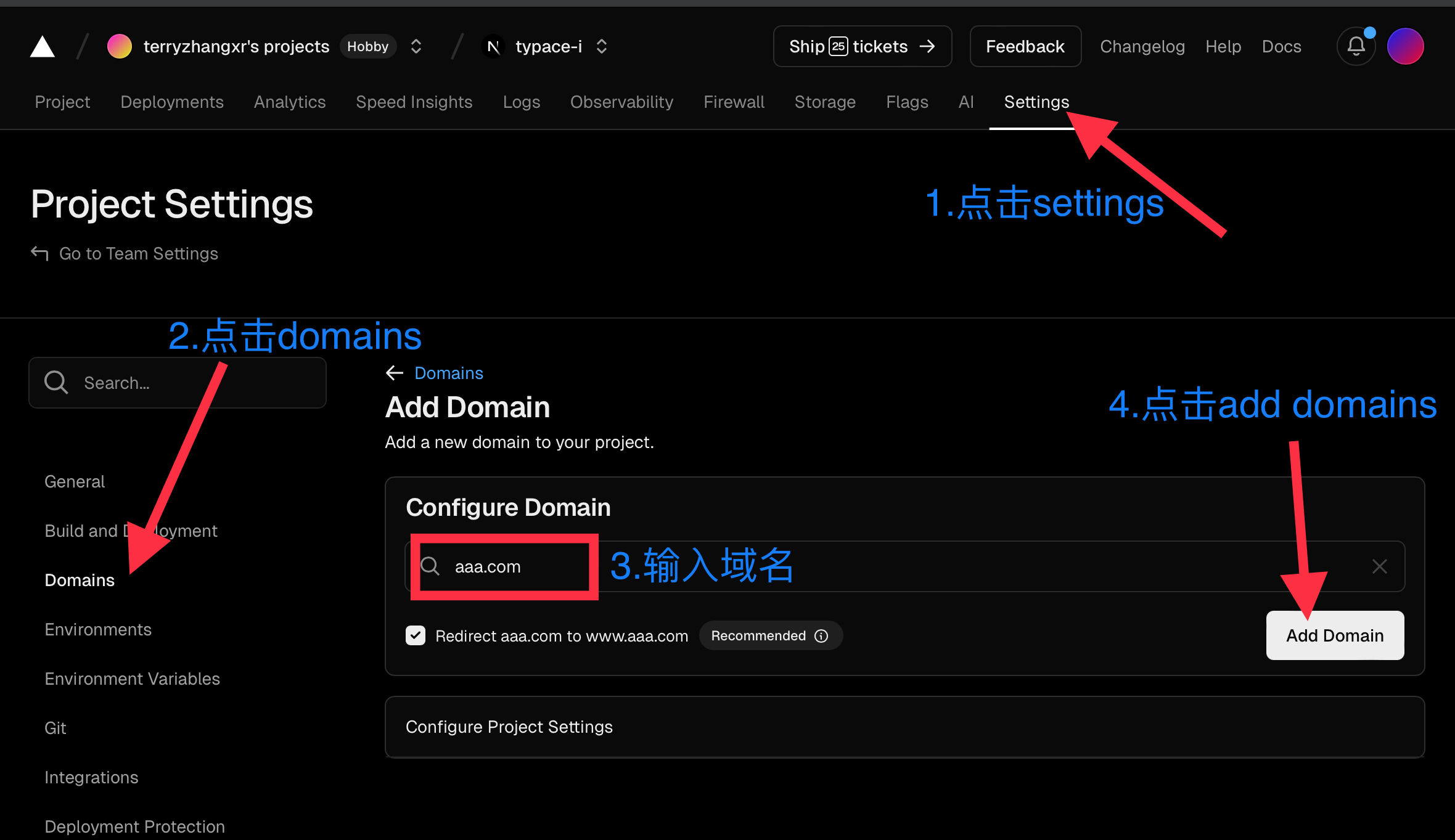Click the terryzhangxr team gradient avatar
Screen dimensions: 1455x840
120,46
